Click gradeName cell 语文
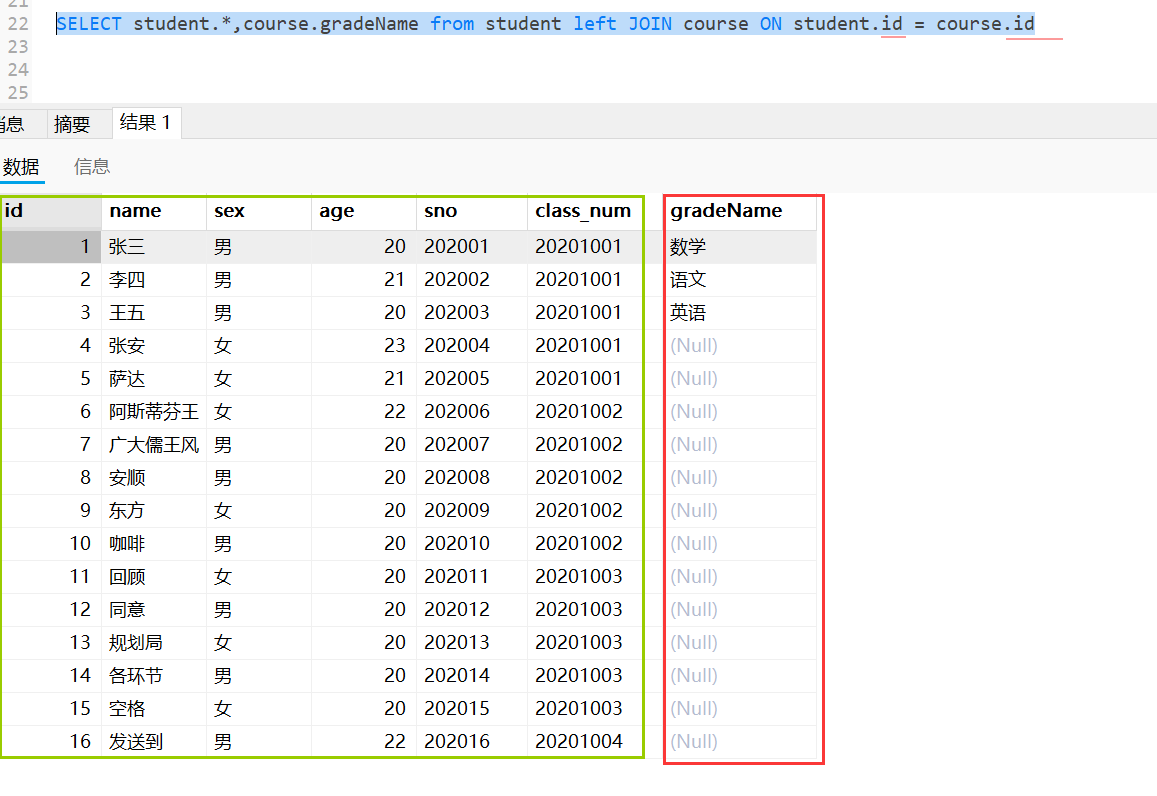This screenshot has width=1157, height=796. tap(741, 280)
